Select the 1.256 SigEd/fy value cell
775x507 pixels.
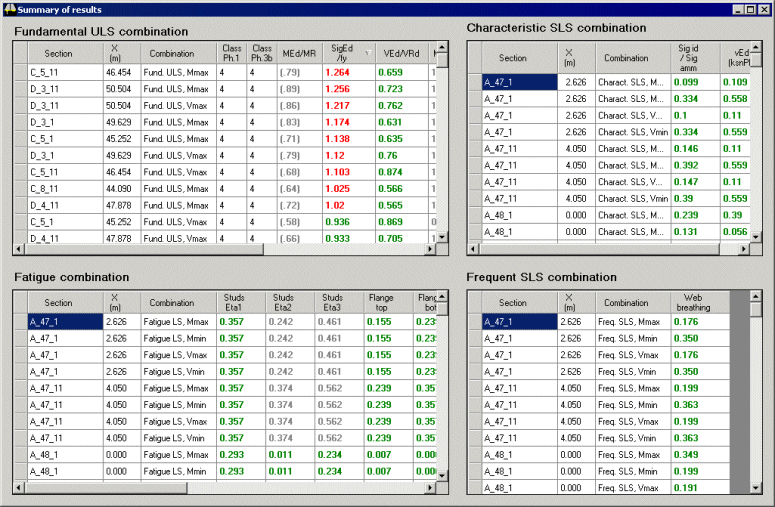347,89
